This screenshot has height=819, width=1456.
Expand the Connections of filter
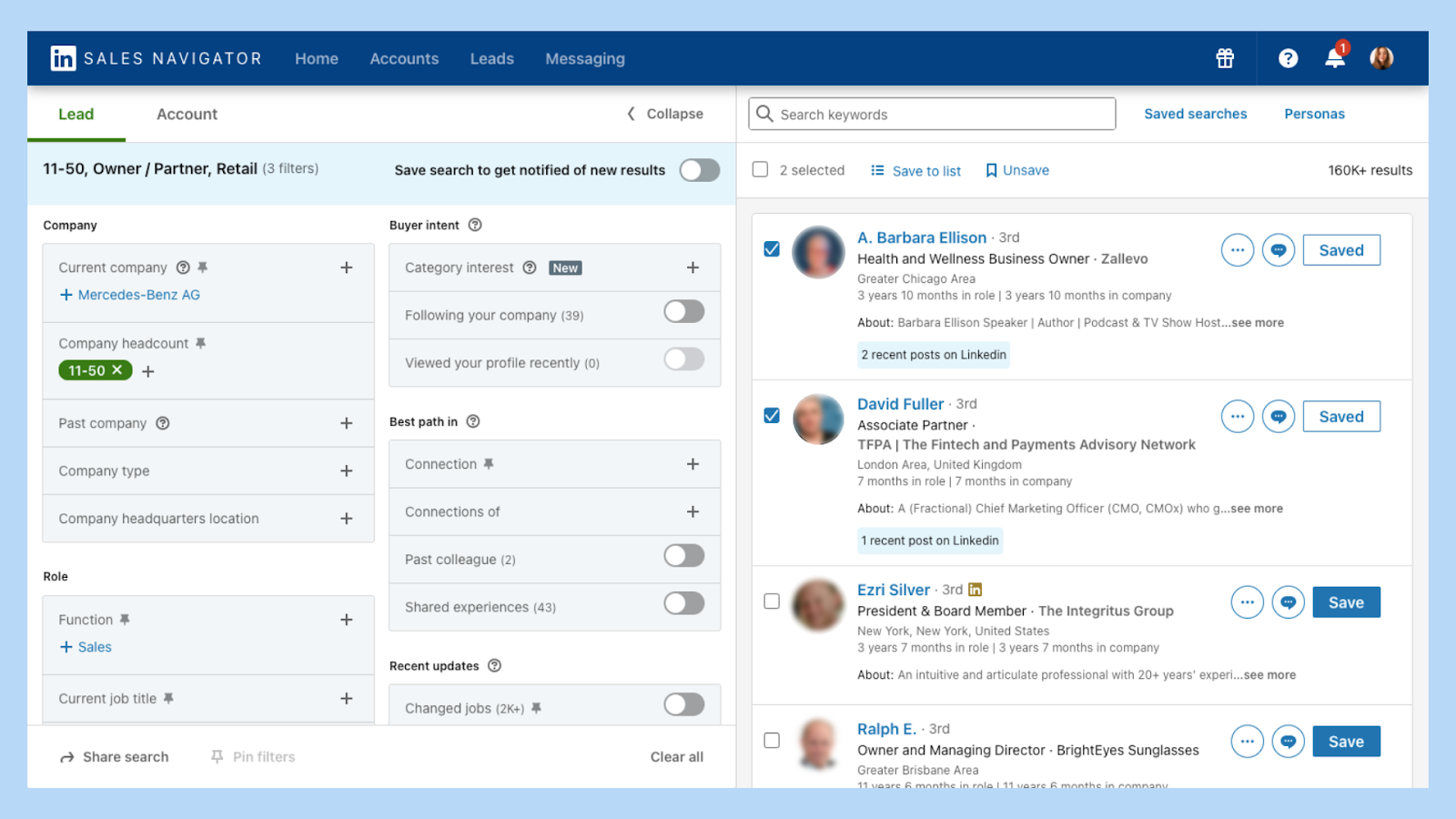point(693,511)
